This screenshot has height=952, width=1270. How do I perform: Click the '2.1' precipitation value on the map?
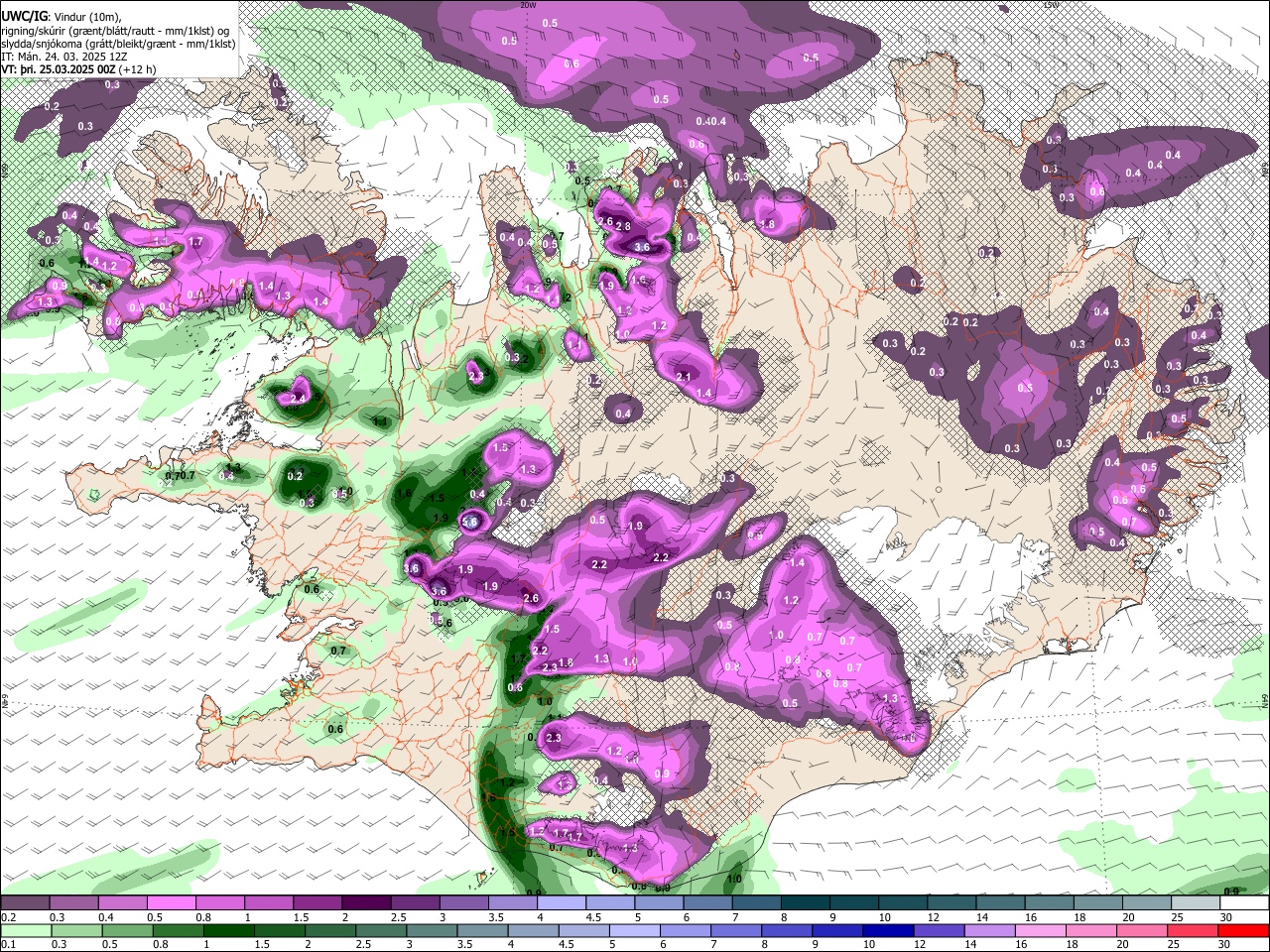(683, 378)
